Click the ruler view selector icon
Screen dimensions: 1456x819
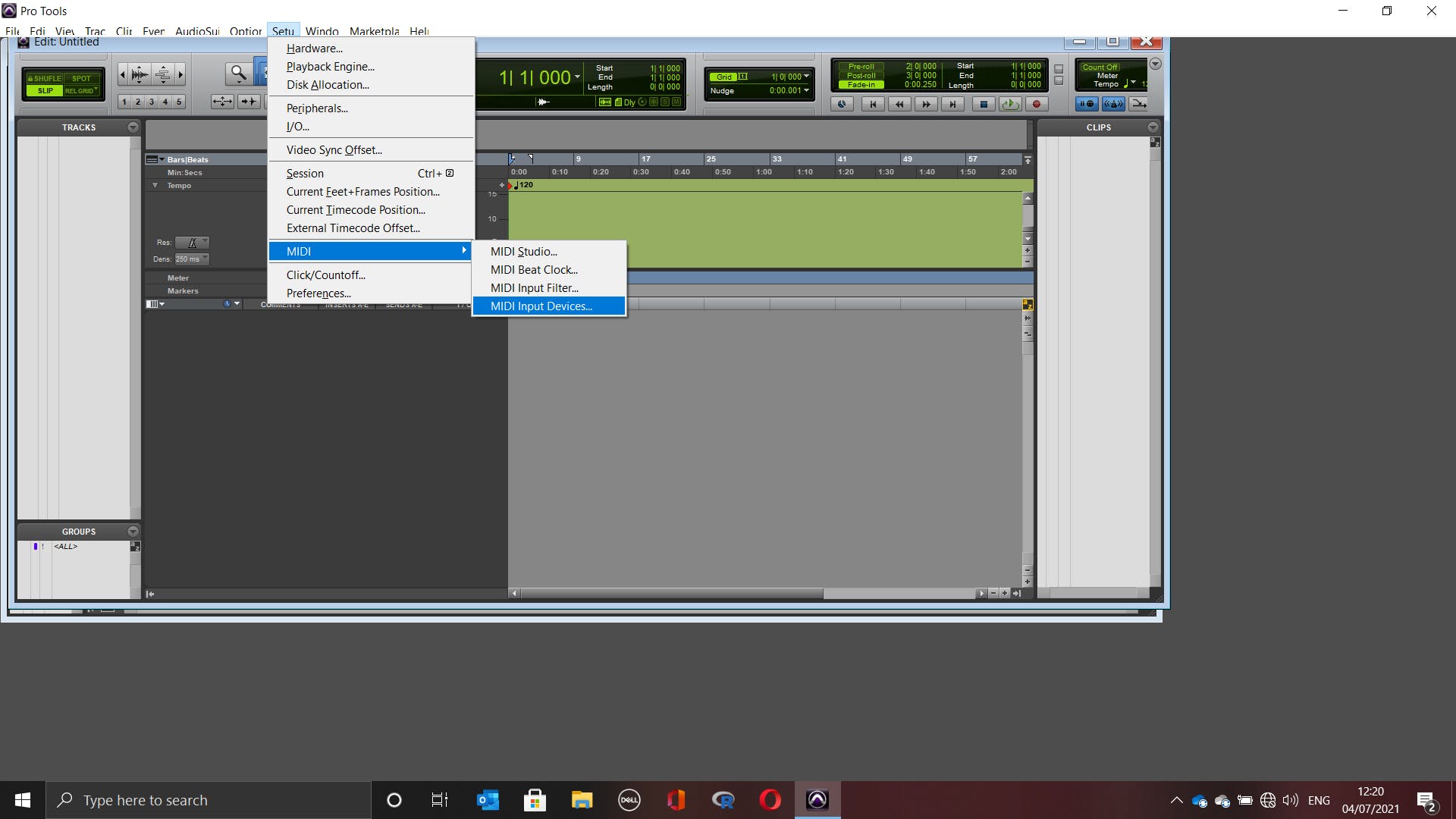155,159
